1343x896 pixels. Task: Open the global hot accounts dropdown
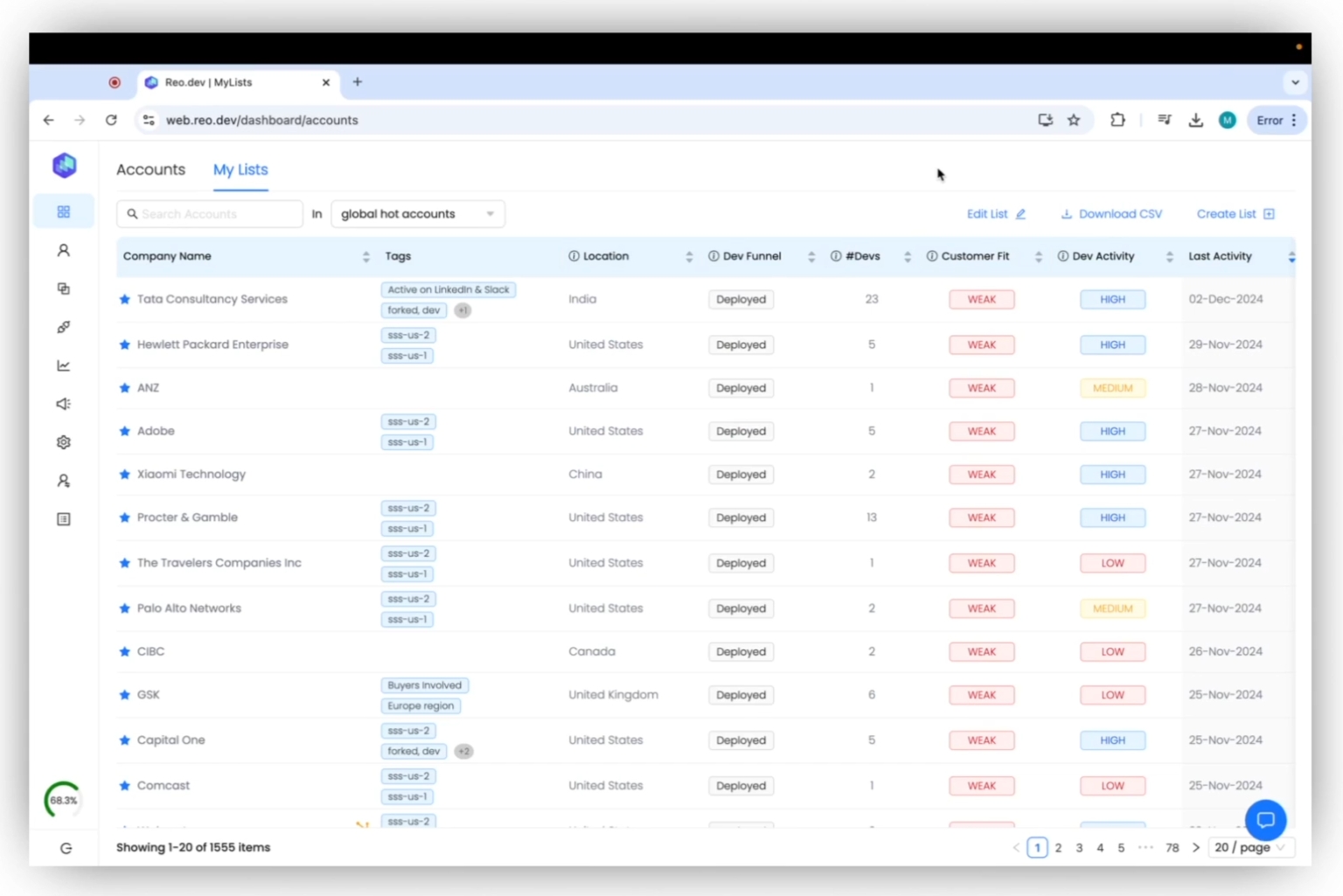pos(417,214)
